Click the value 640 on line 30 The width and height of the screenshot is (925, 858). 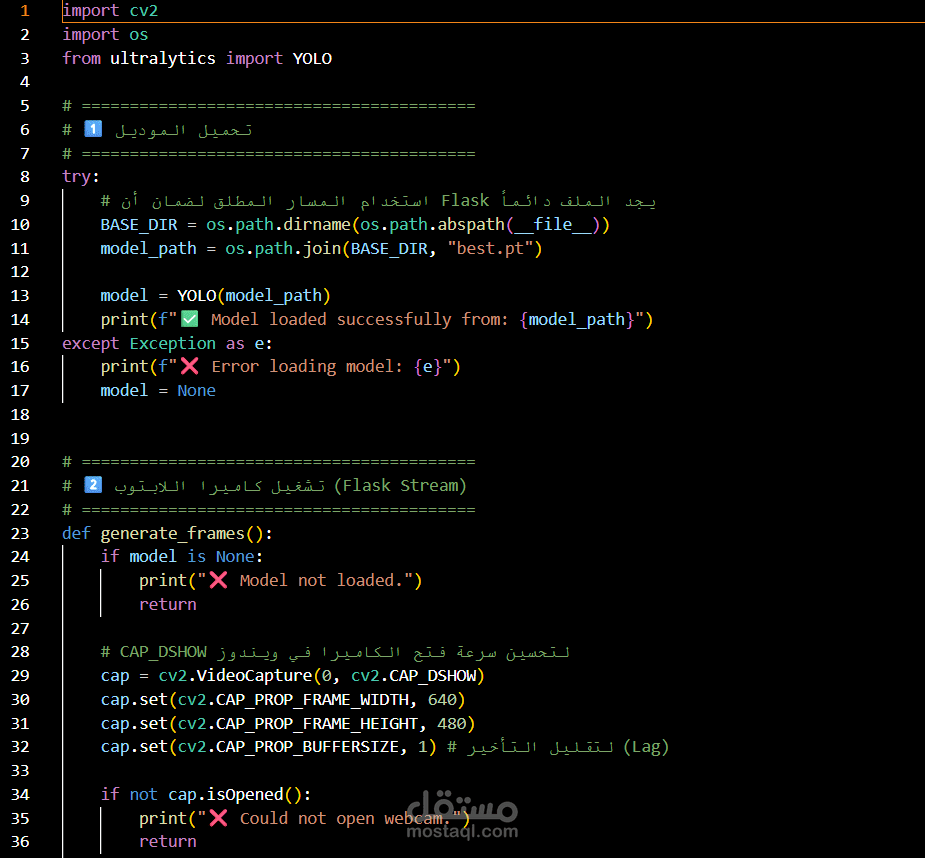click(442, 700)
